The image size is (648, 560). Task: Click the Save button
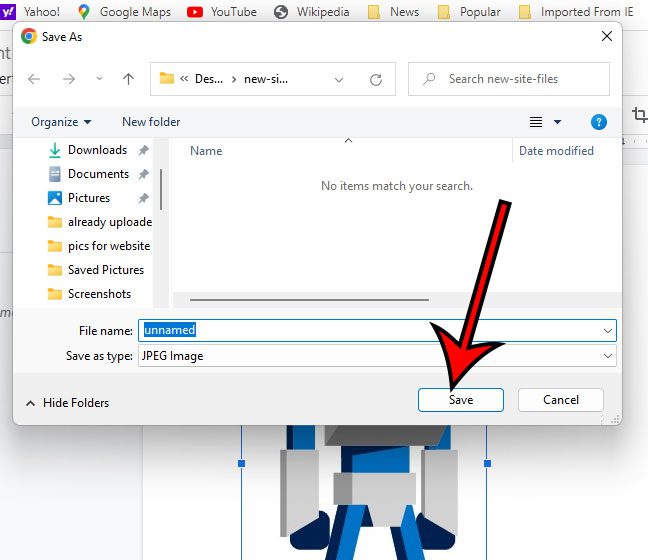[x=460, y=400]
